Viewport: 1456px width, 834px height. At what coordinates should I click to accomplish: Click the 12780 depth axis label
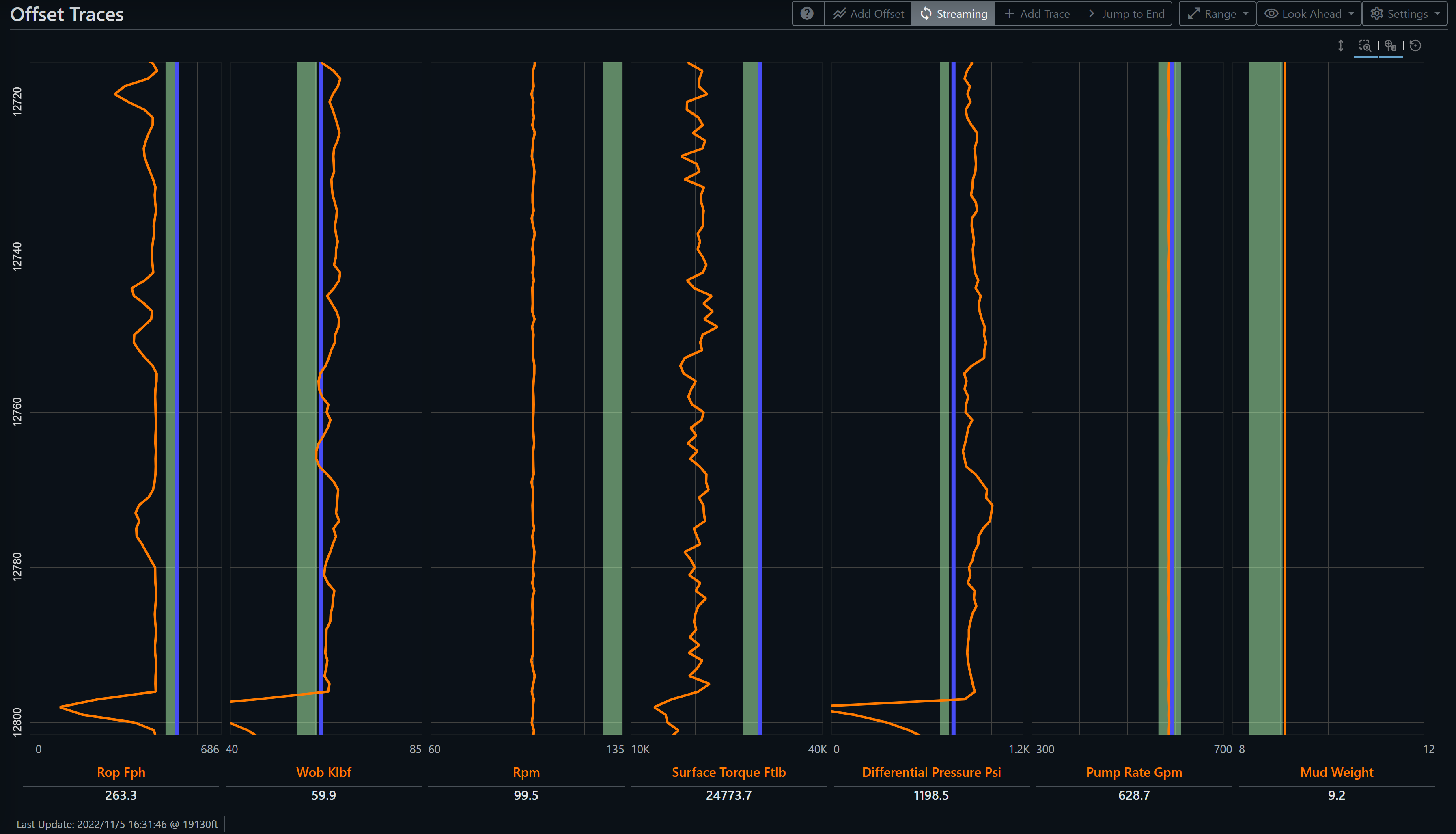[17, 566]
